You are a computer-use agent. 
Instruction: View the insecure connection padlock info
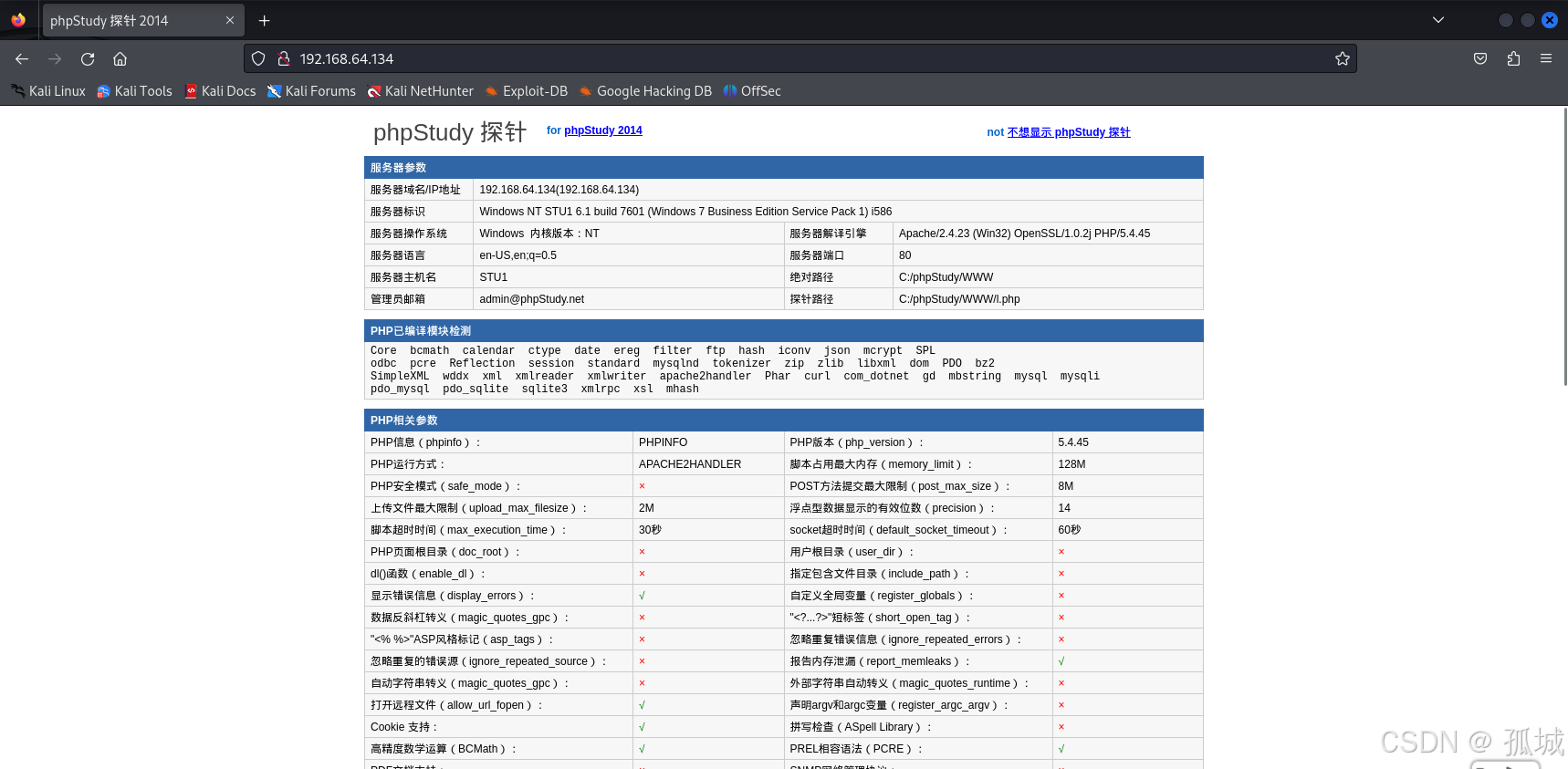284,58
